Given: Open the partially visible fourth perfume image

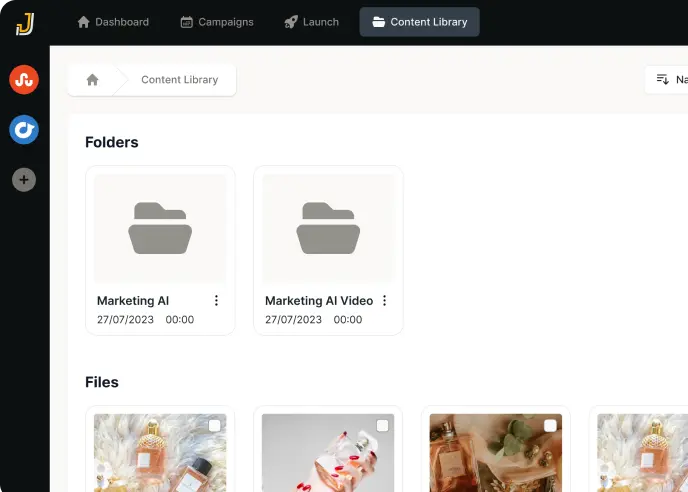Looking at the screenshot, I should coord(643,453).
